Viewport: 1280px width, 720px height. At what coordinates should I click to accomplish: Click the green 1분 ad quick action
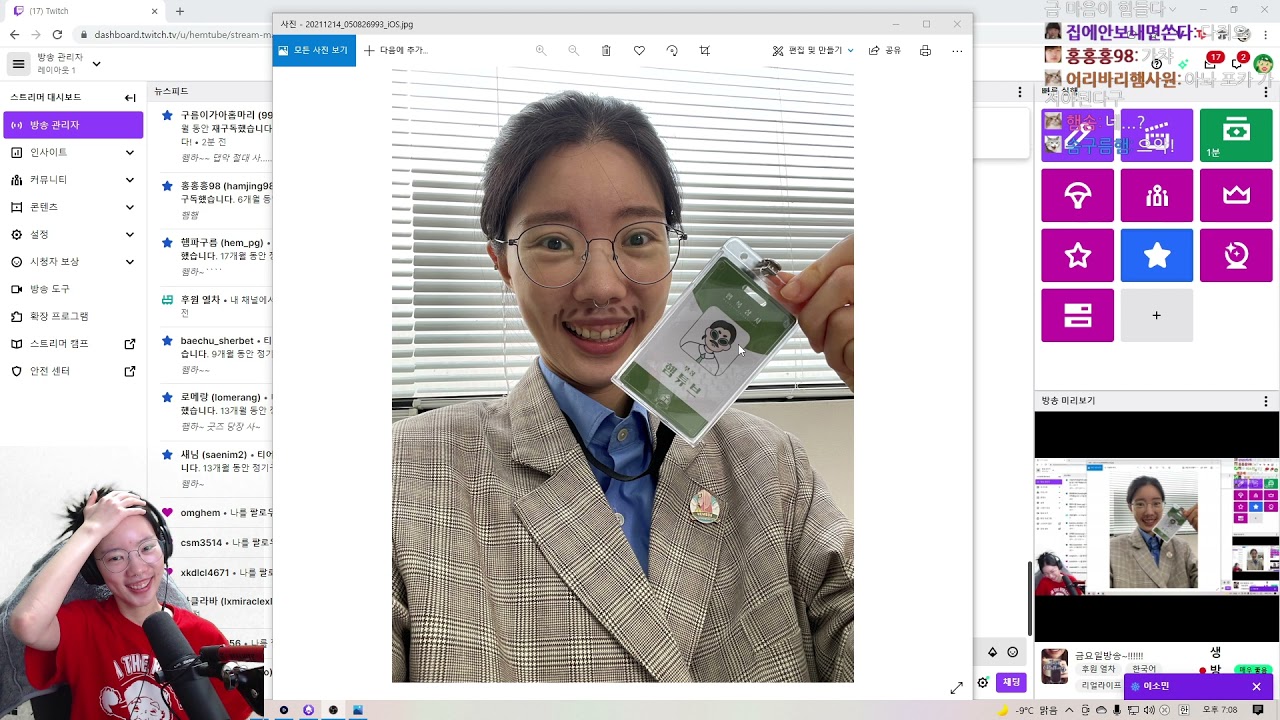[1236, 135]
